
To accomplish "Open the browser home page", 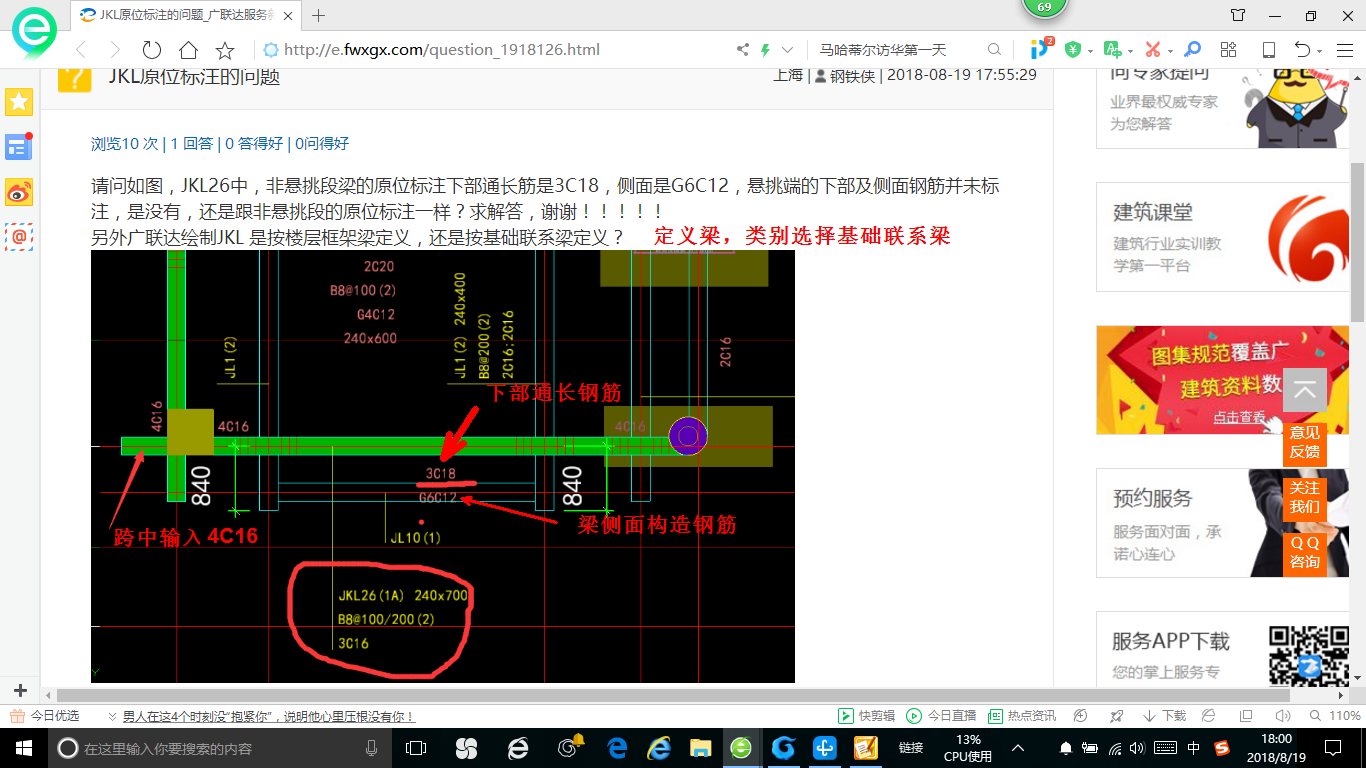I will [x=188, y=49].
